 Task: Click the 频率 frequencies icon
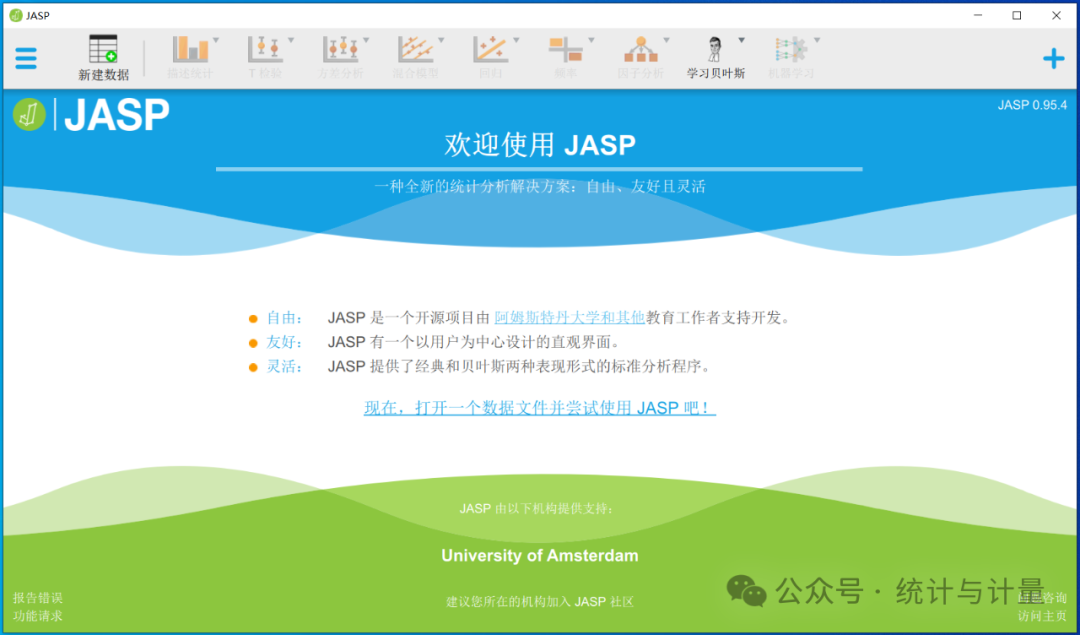566,58
